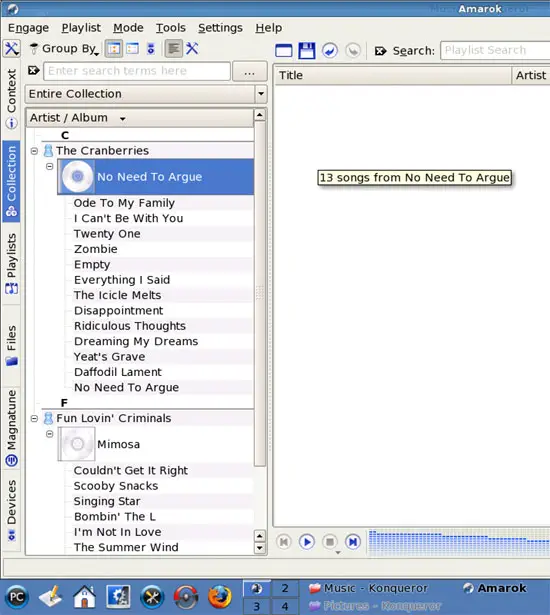Click the redo playlist icon
Screen dimensions: 550x615
pos(353,51)
